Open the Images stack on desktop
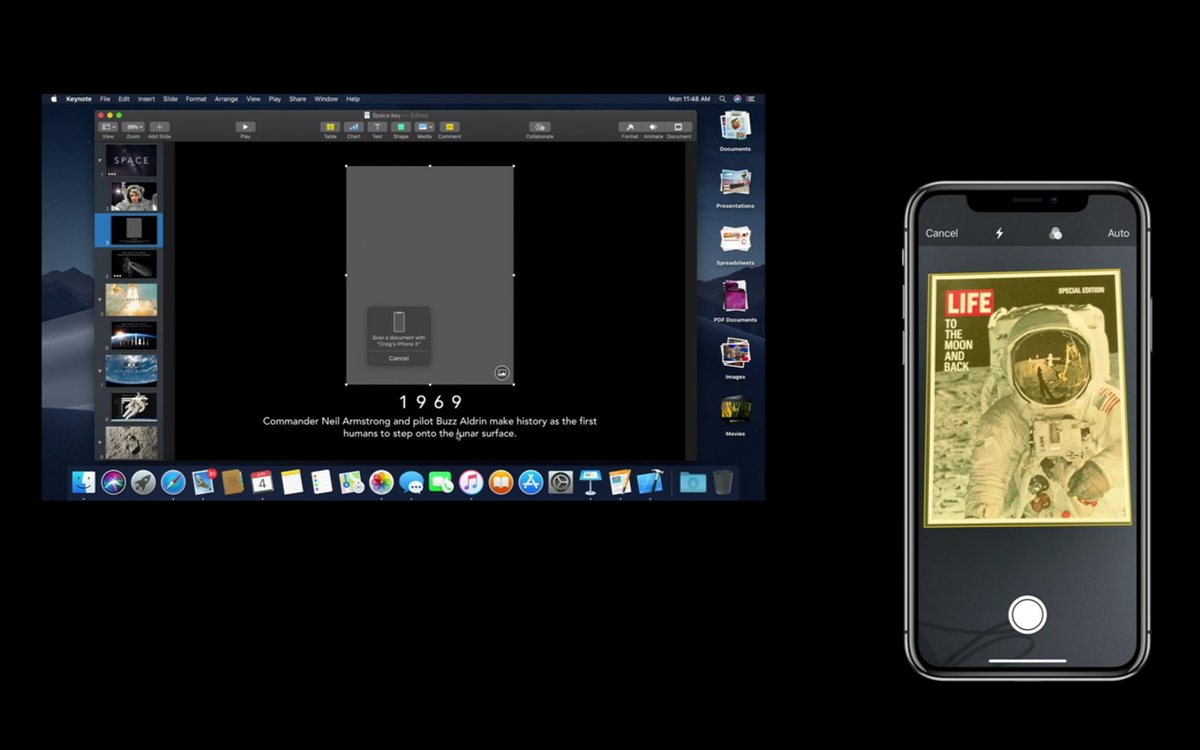The image size is (1200, 750). coord(735,356)
